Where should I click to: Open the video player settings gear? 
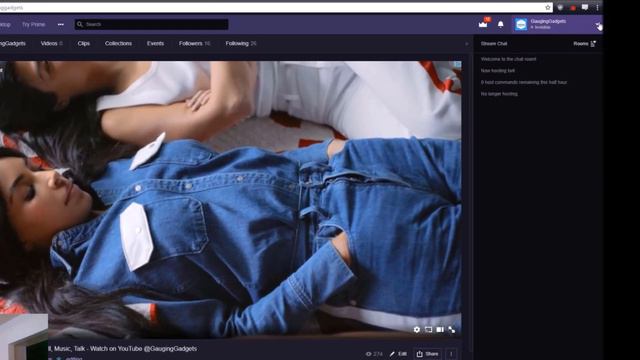(416, 329)
